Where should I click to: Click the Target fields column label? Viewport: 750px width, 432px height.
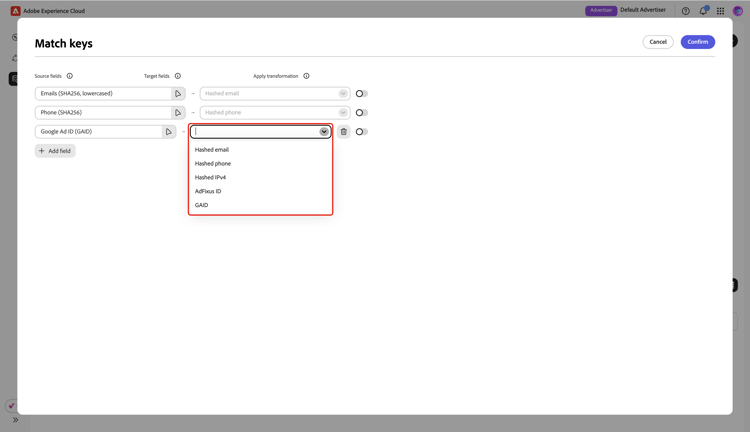point(156,76)
